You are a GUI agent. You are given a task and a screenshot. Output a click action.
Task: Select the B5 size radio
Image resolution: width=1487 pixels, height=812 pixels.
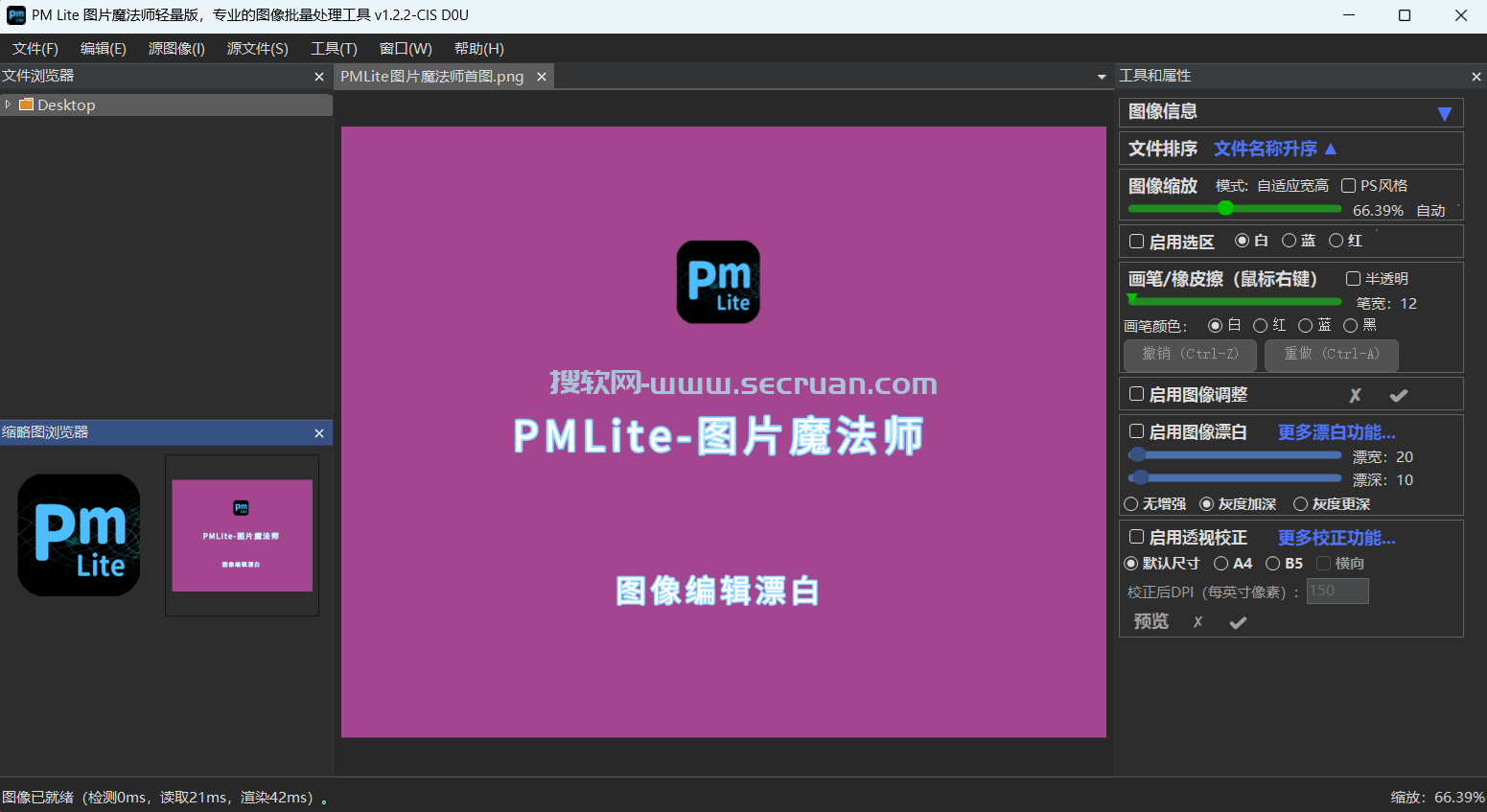pos(1273,564)
